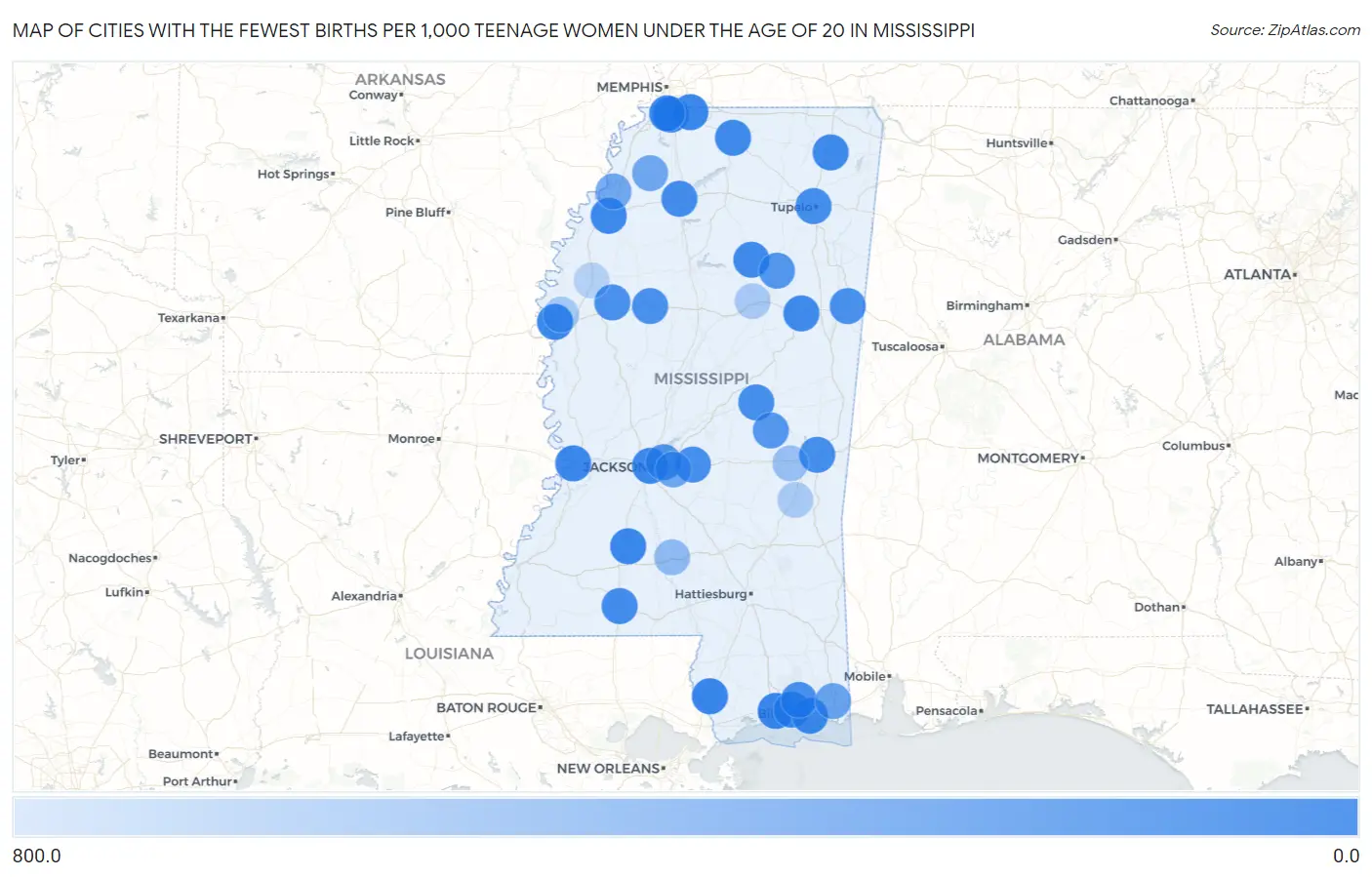
Task: Click the bubble right of Hattiesburg label's upper-left, pale one
Action: tap(671, 557)
